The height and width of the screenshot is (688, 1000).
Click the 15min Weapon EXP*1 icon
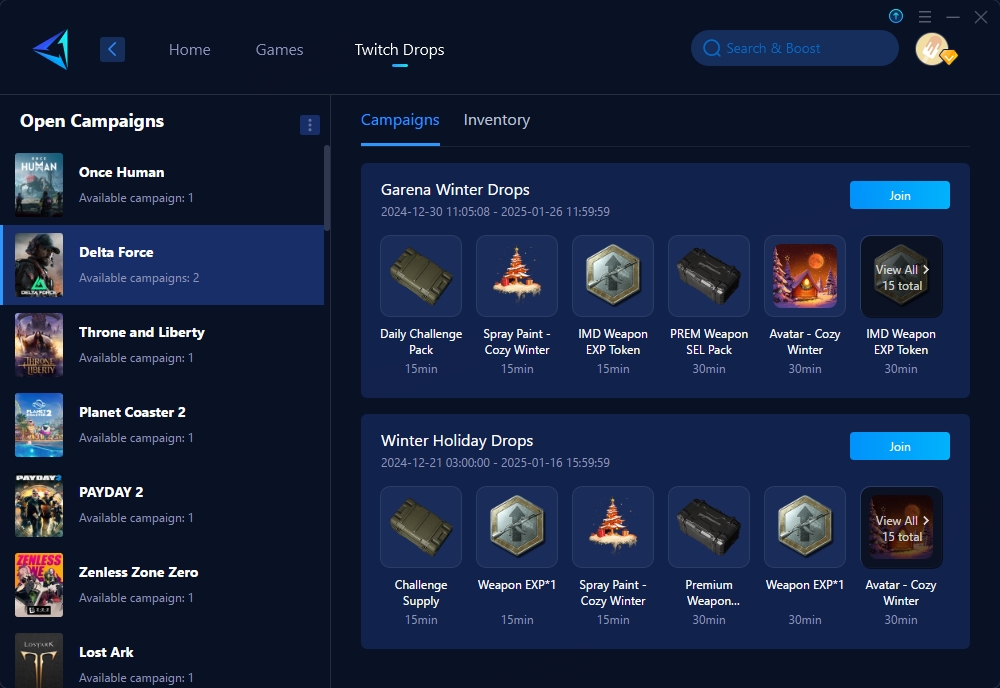coord(517,527)
